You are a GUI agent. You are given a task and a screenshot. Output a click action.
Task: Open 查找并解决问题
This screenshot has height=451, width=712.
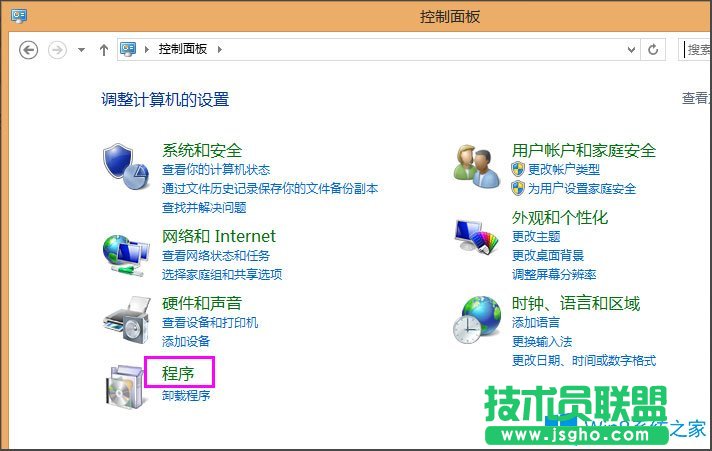coord(204,208)
